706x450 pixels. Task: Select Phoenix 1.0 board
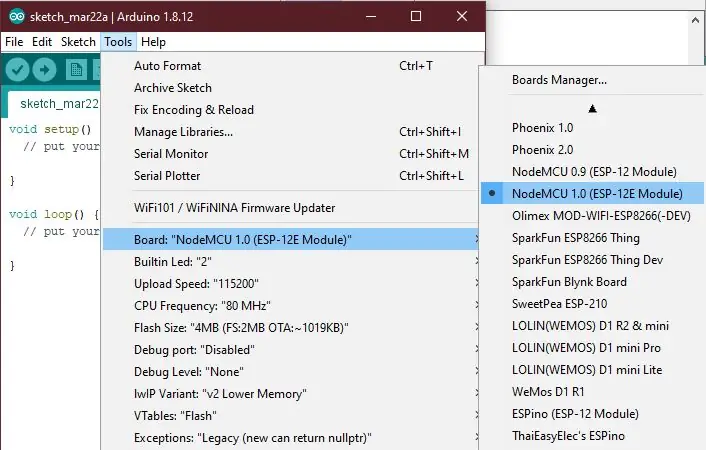pyautogui.click(x=592, y=128)
